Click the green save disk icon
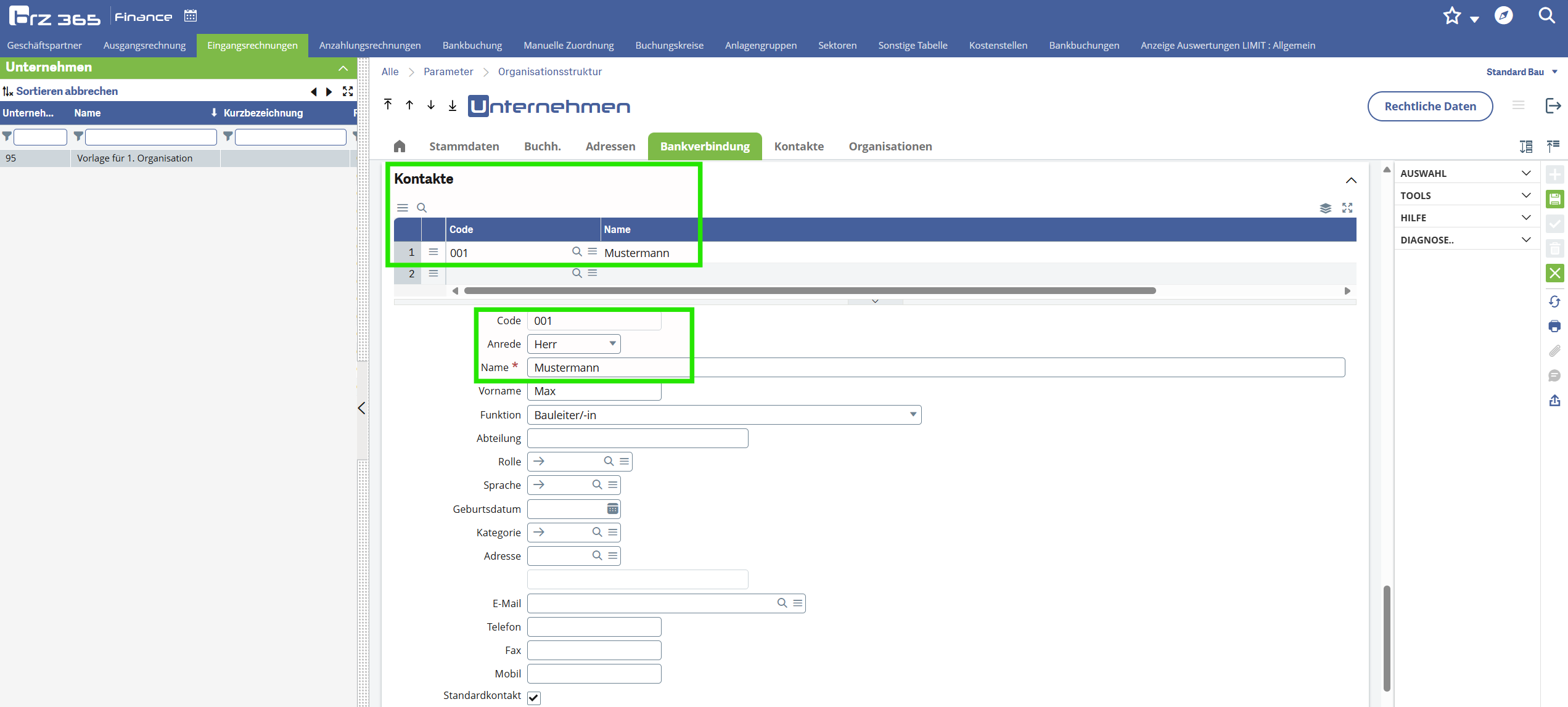The height and width of the screenshot is (707, 1568). 1554,199
